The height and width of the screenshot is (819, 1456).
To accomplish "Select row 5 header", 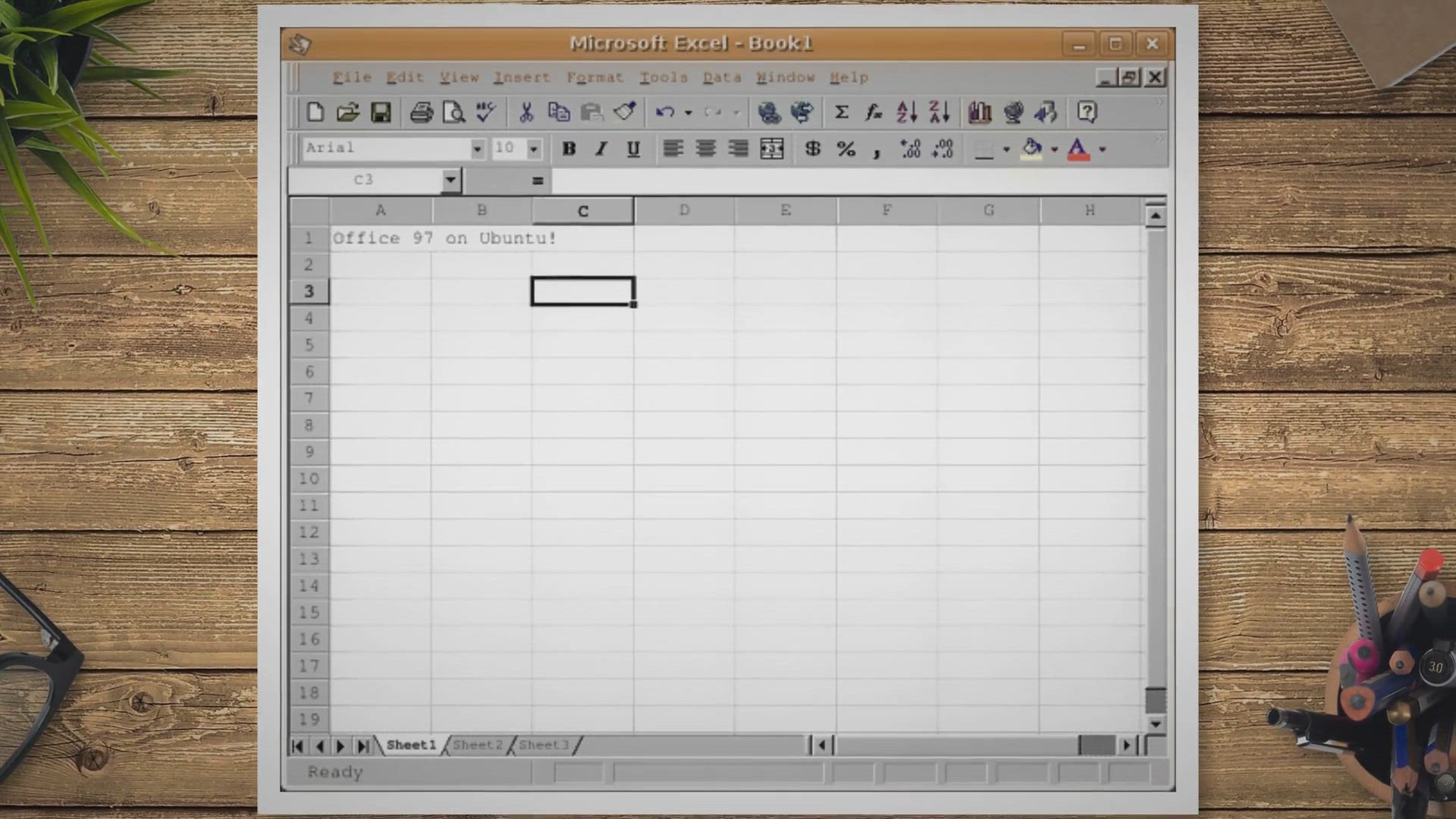I will pyautogui.click(x=309, y=345).
